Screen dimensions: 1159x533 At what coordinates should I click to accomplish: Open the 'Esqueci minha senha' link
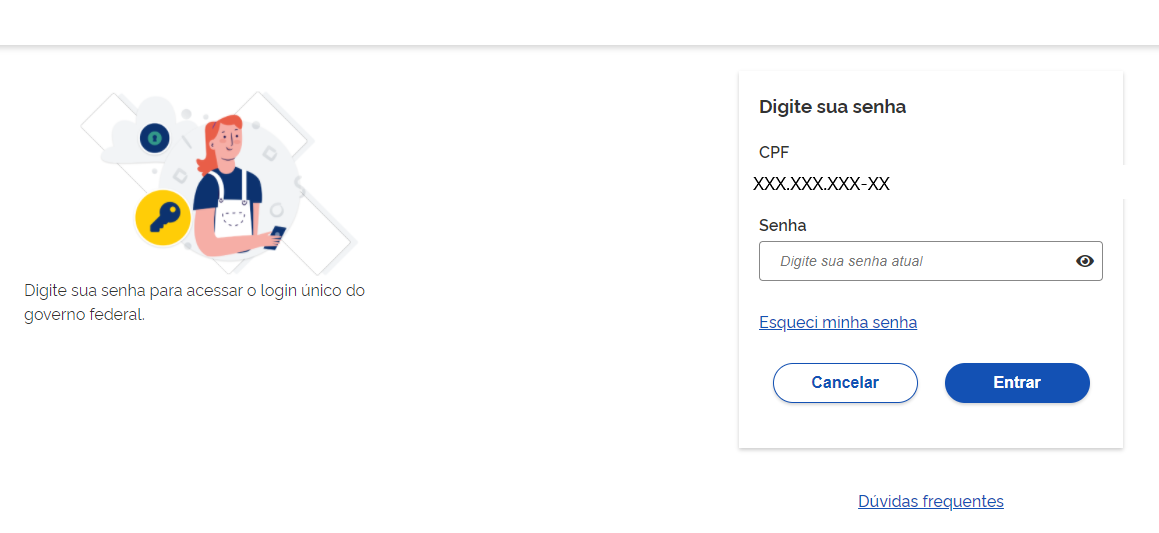click(837, 322)
